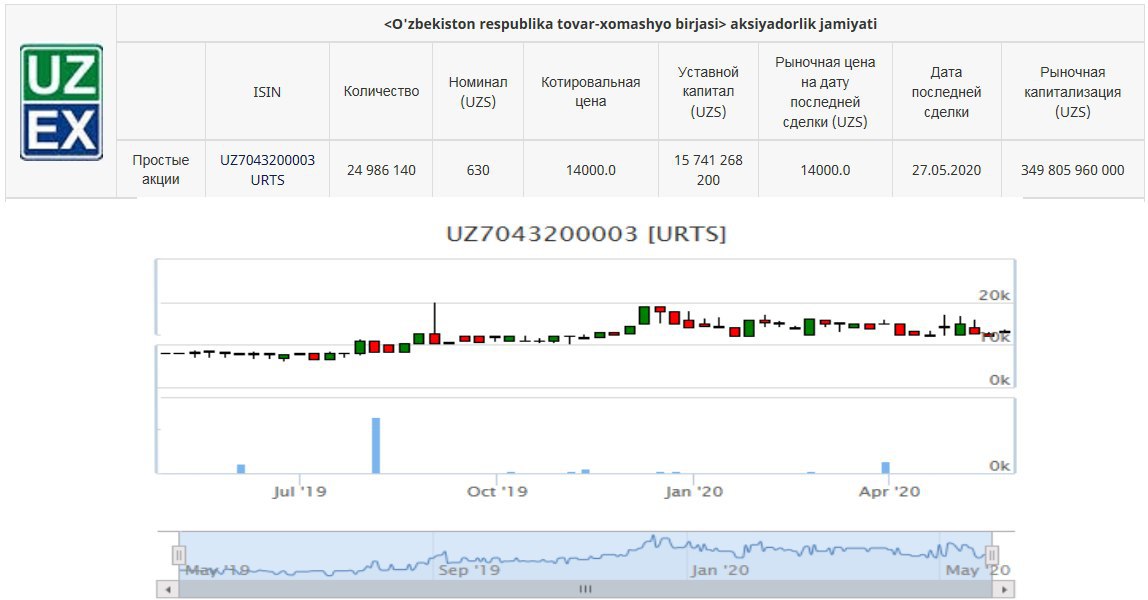Image resolution: width=1148 pixels, height=600 pixels.
Task: Click the scrollbar left arrow button
Action: 168,588
